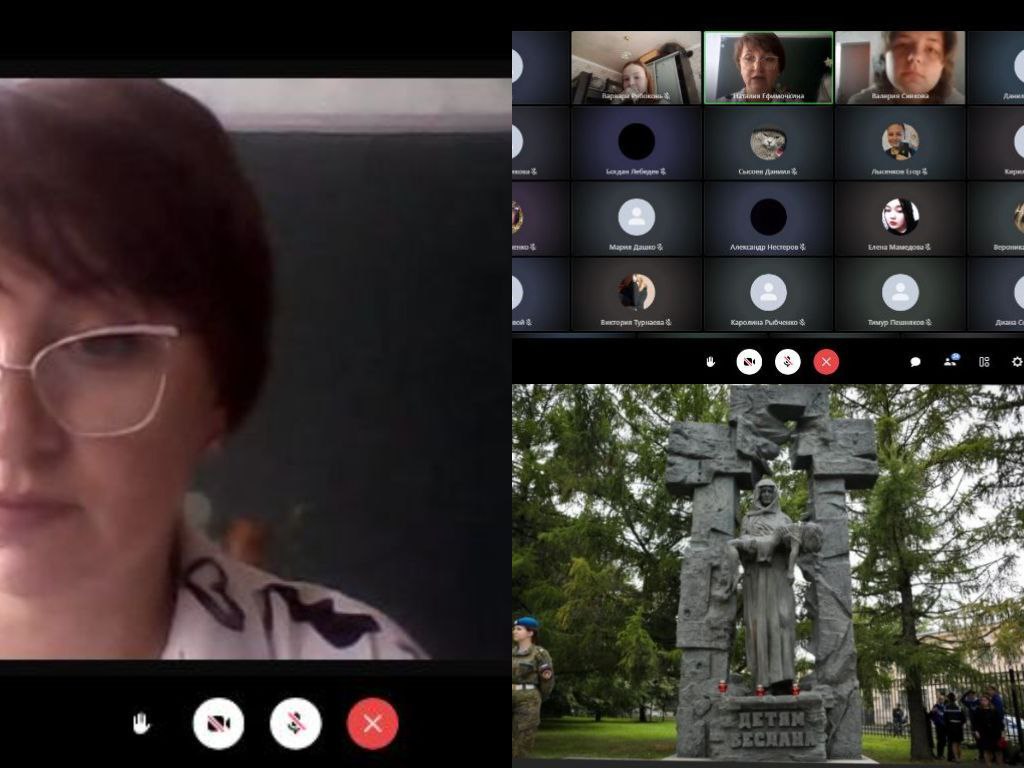This screenshot has height=768, width=1024.
Task: Select Александр Нестеров's participant tile
Action: click(768, 219)
